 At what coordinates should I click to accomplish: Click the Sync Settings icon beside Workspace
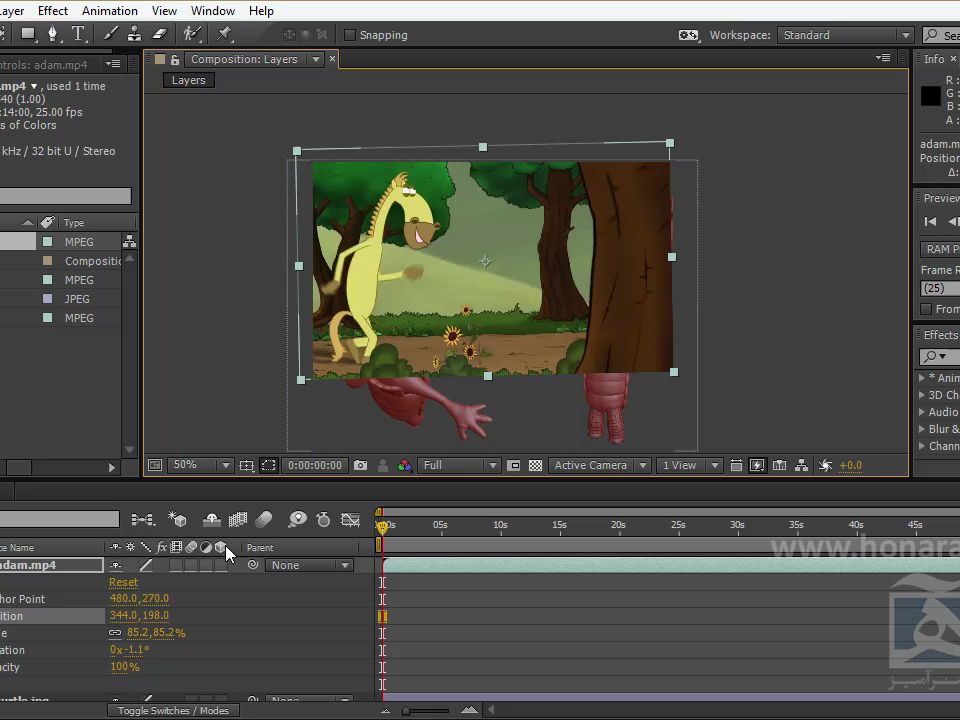pyautogui.click(x=688, y=35)
